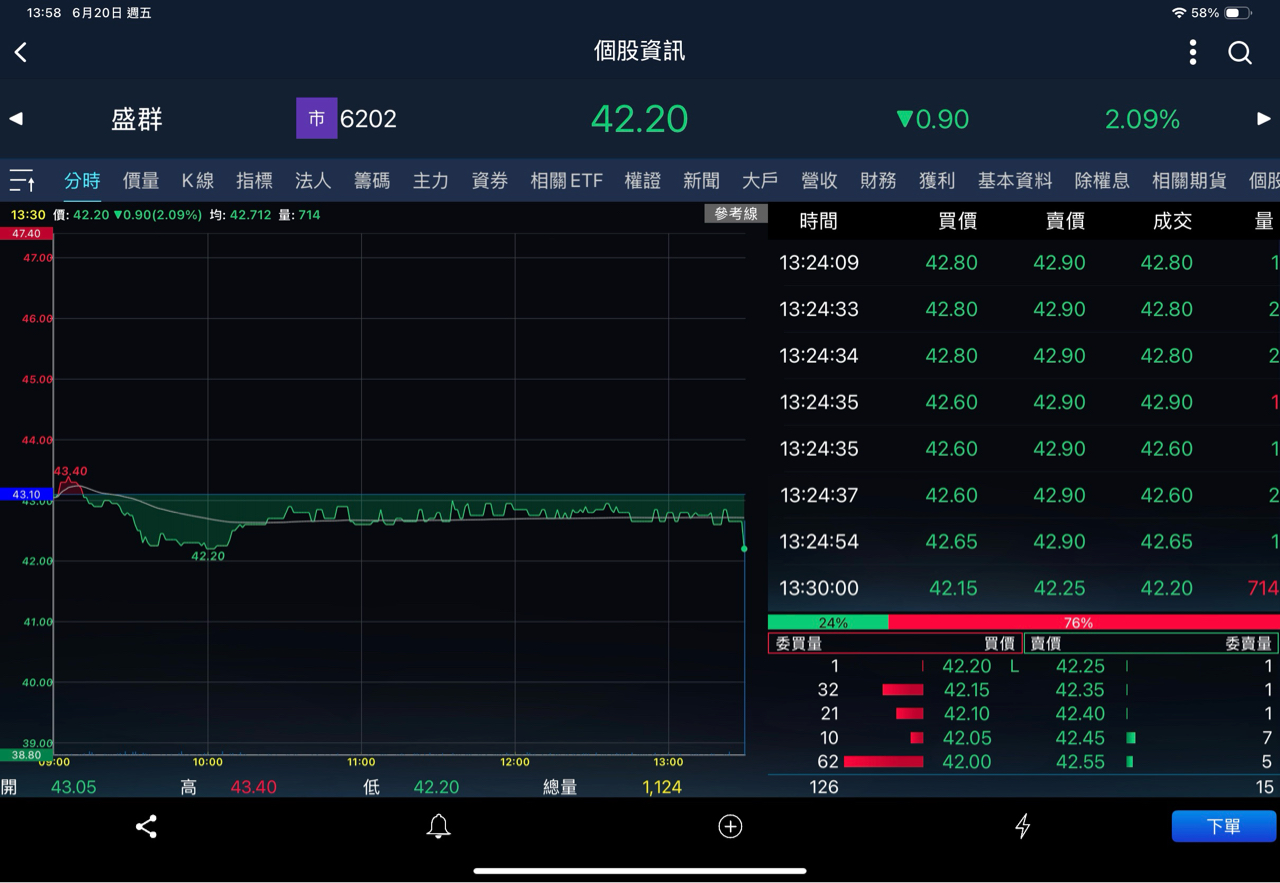Screen dimensions: 1280x883
Task: Switch to the K線 tab
Action: (198, 181)
